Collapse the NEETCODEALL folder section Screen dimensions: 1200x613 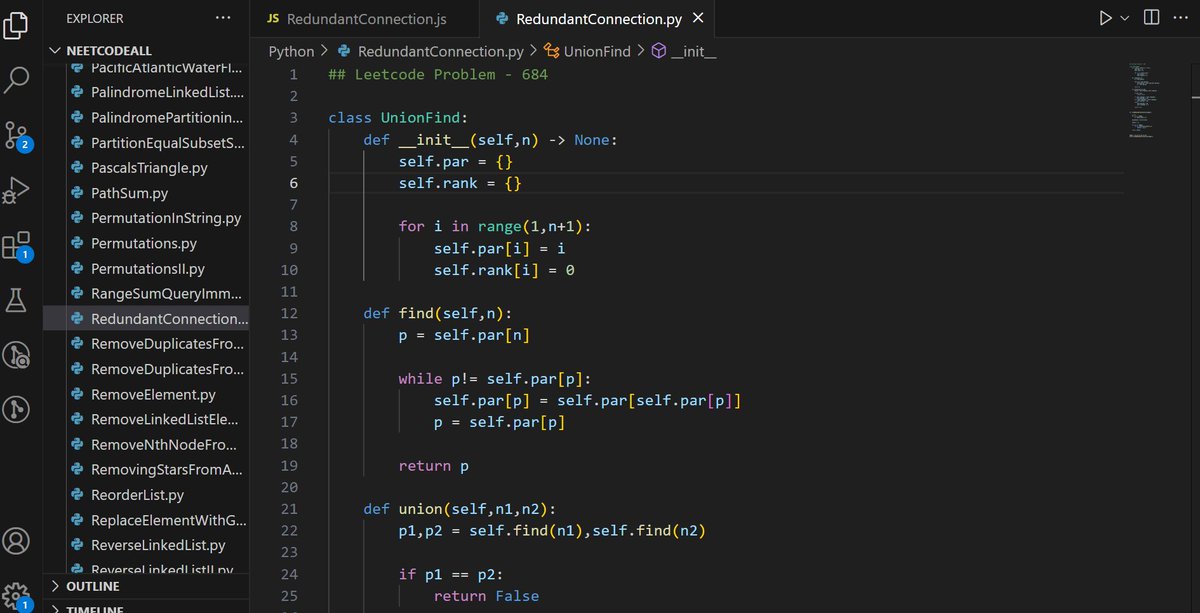(x=146, y=49)
